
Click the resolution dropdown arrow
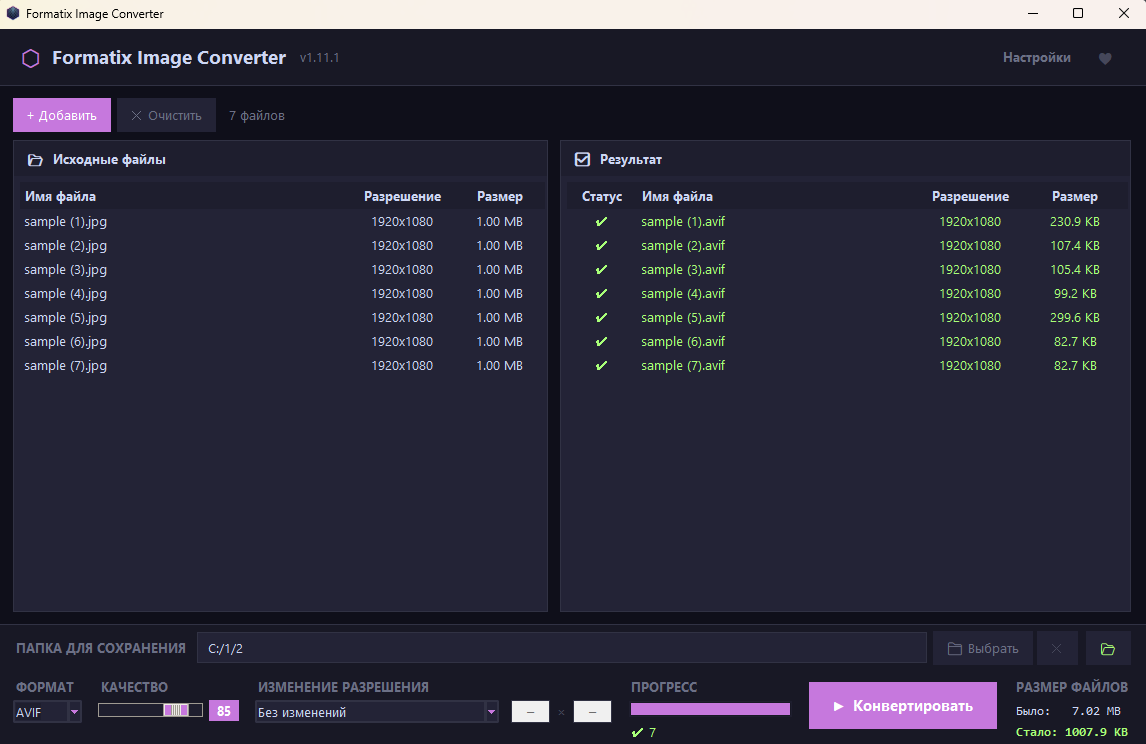click(x=492, y=712)
